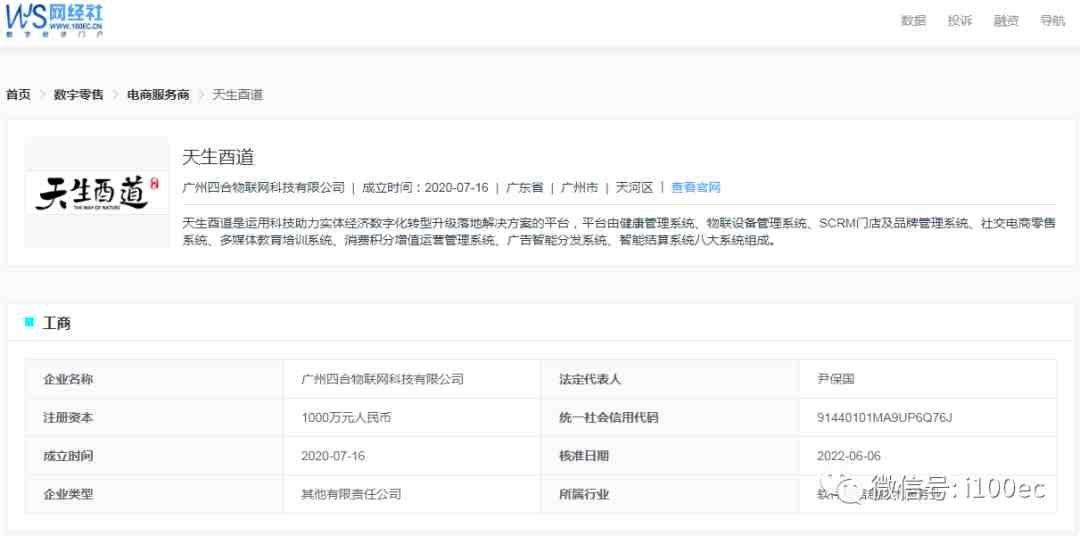Click the 注册资本 table label
Image resolution: width=1080 pixels, height=536 pixels.
[68, 418]
